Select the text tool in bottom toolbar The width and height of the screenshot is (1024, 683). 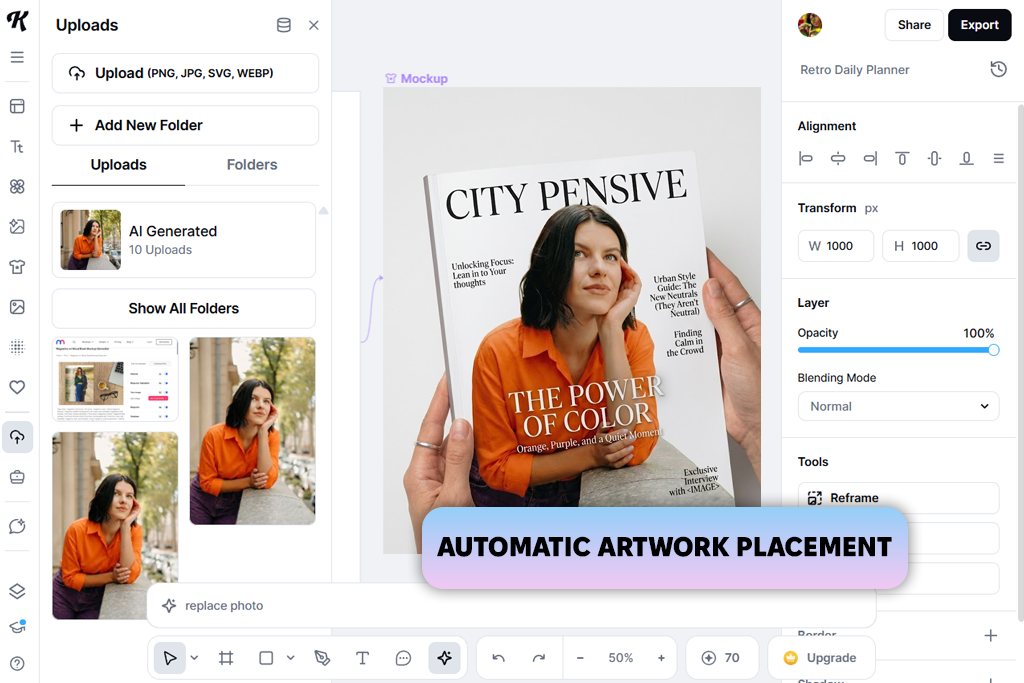point(362,658)
